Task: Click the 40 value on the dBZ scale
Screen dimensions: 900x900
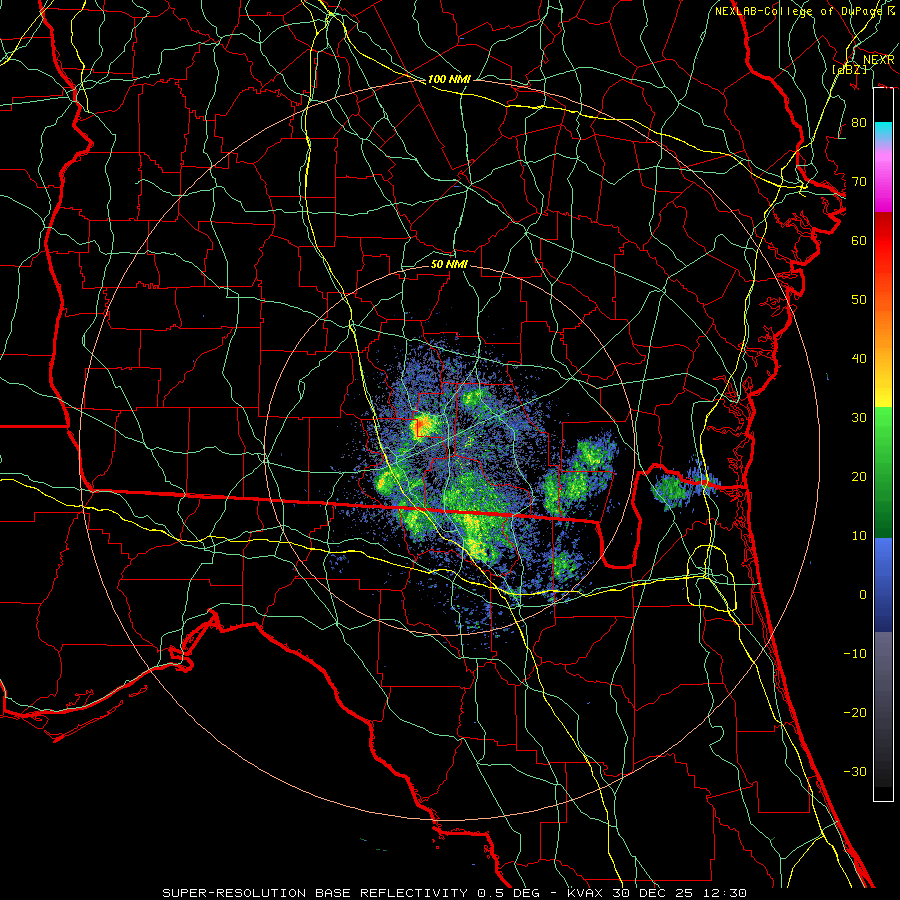Action: pos(859,358)
